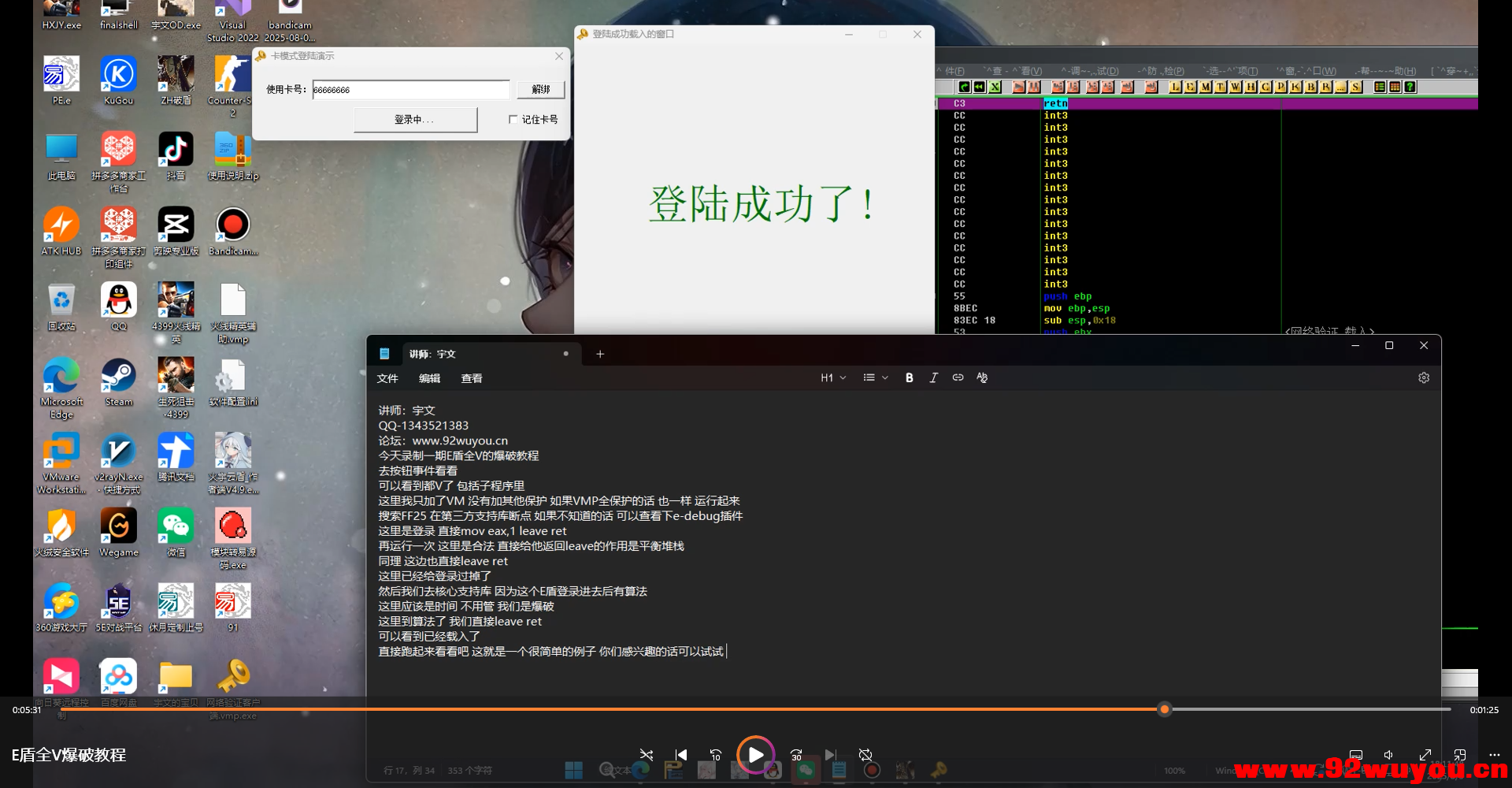
Task: Open Notepad settings via the gear icon
Action: 1424,377
